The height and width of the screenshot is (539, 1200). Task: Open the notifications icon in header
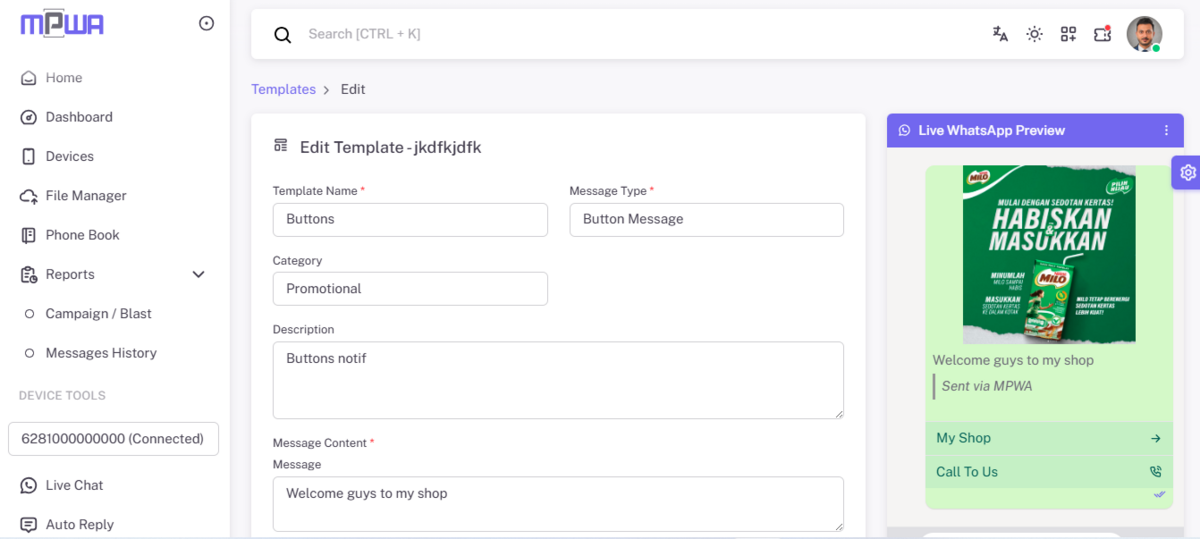click(1102, 34)
